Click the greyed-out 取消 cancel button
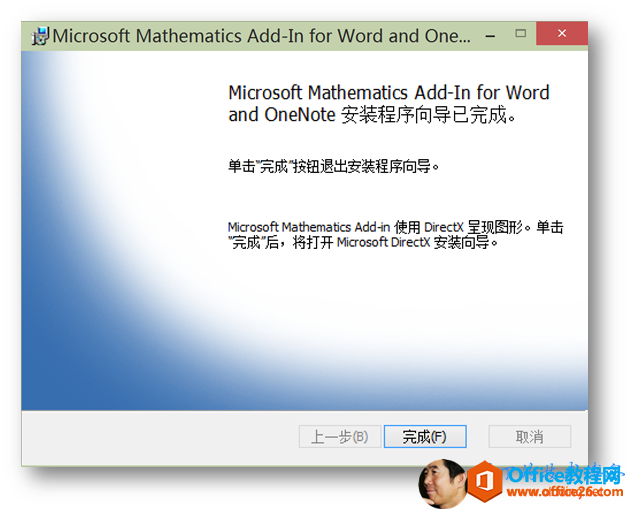Viewport: 630px width, 509px height. 530,436
